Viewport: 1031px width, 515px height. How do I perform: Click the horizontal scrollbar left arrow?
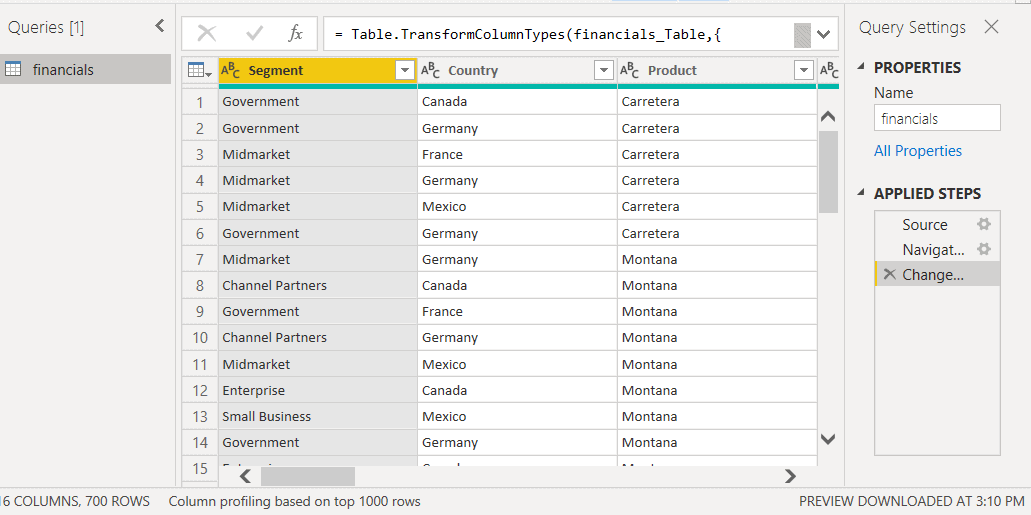[245, 476]
